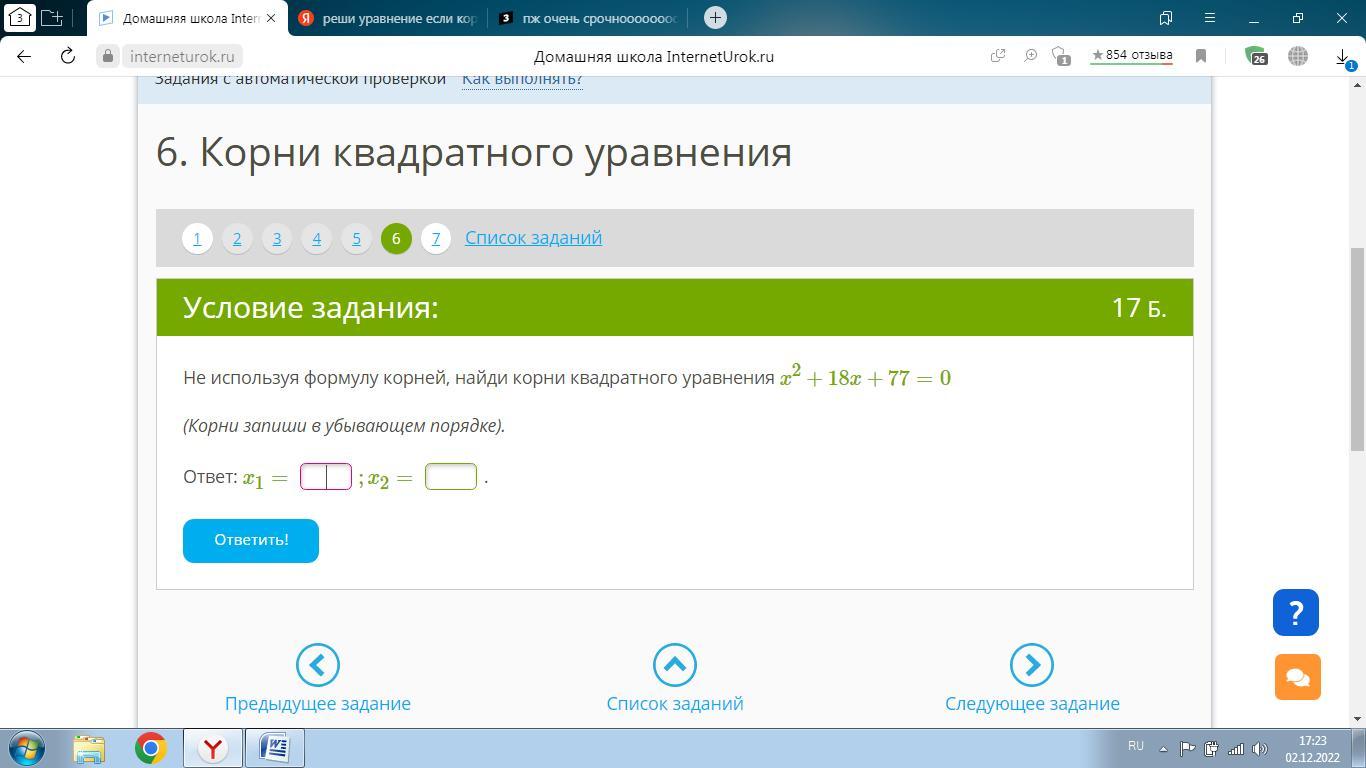Viewport: 1366px width, 768px height.
Task: Switch to the 'реши уравнение' Yandex tab
Action: coord(389,18)
